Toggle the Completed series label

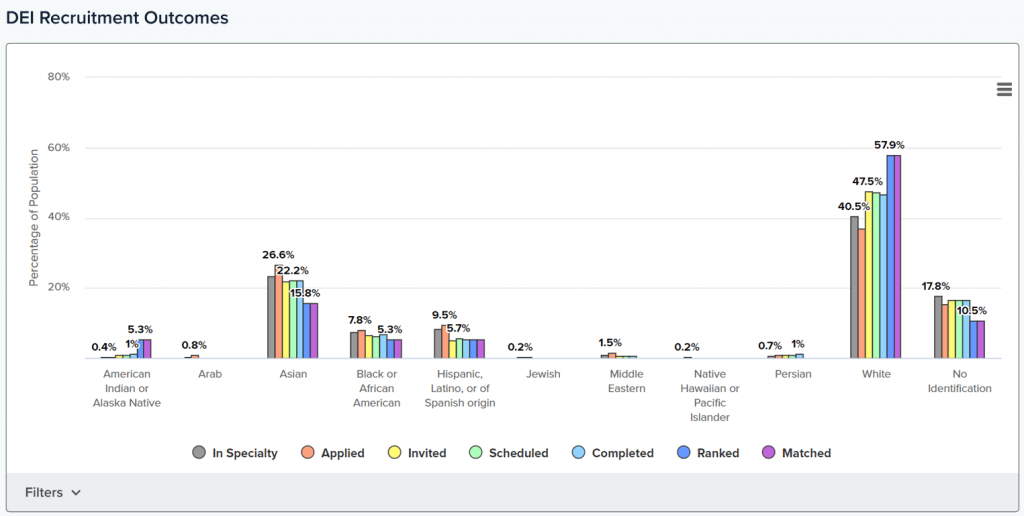tap(622, 453)
